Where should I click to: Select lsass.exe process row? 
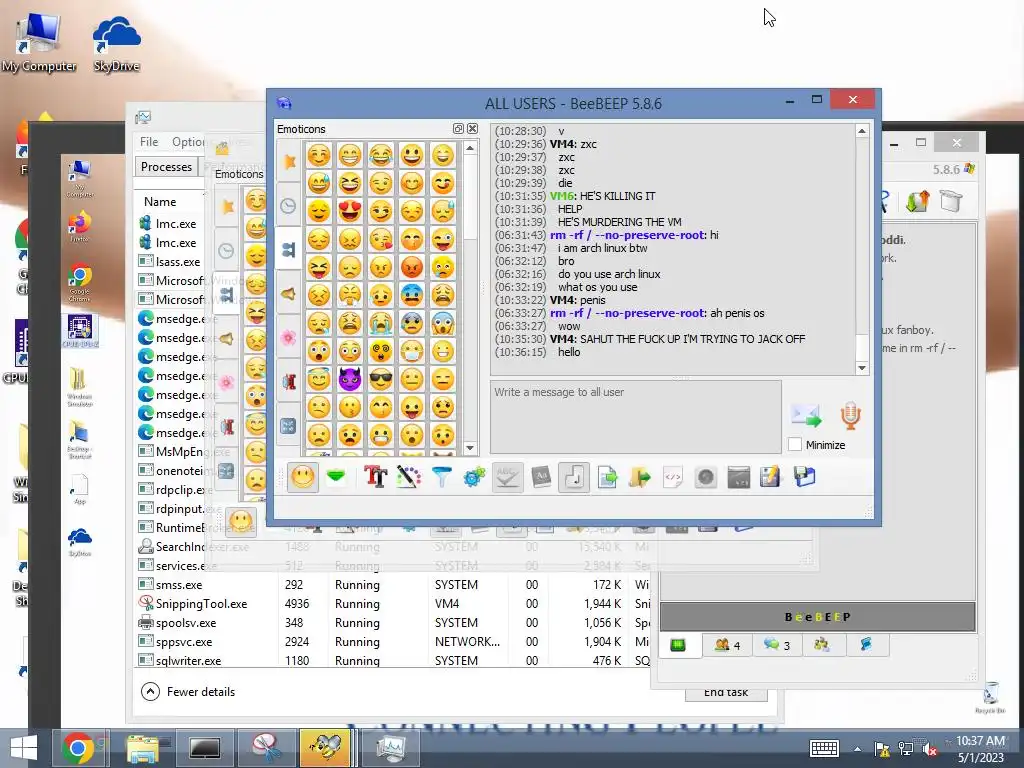click(x=170, y=262)
